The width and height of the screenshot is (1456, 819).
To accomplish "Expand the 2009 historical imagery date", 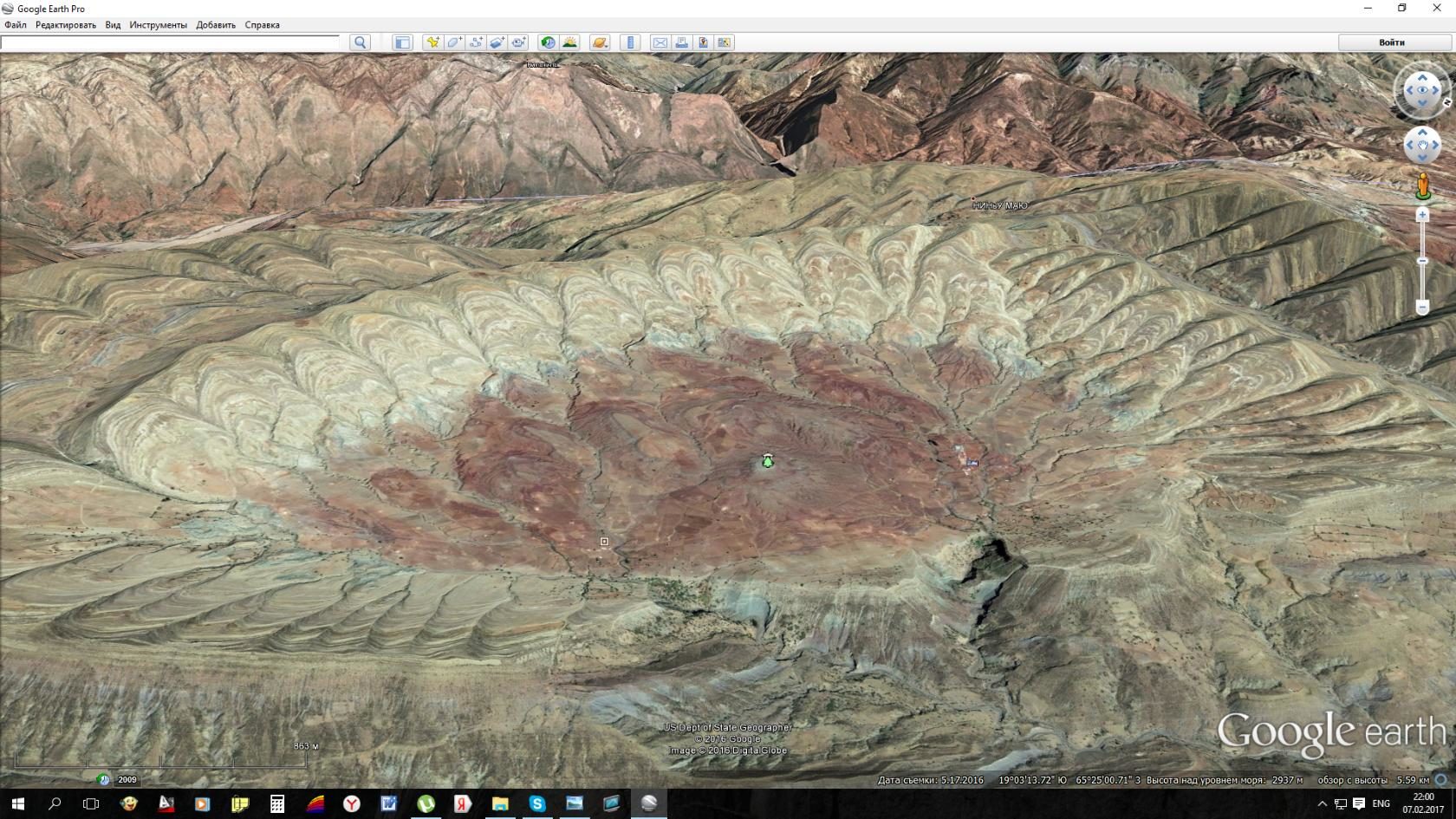I will (127, 779).
